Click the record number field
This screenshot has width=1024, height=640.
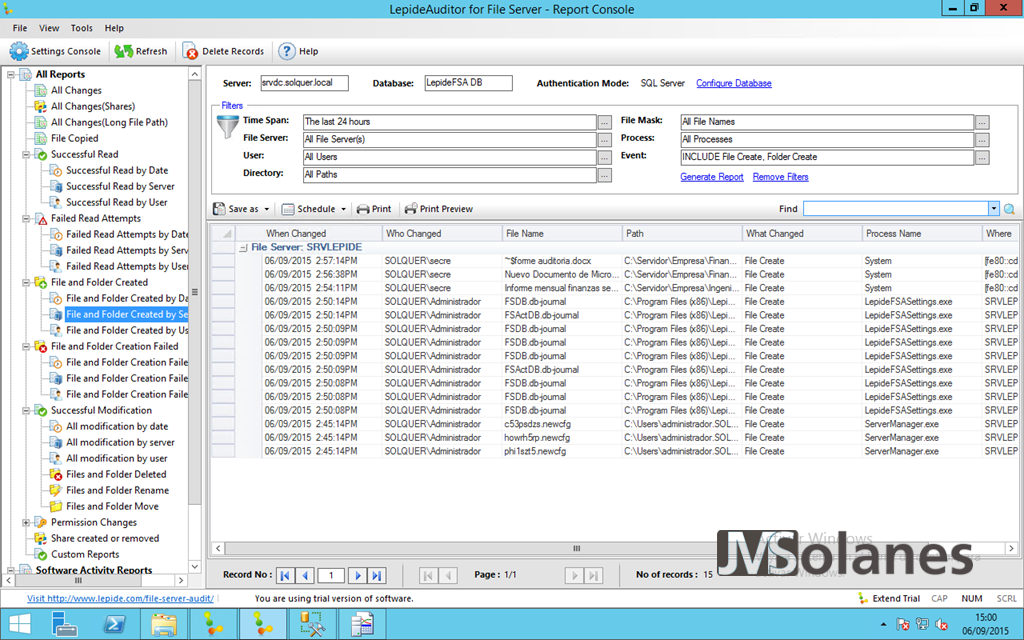330,575
